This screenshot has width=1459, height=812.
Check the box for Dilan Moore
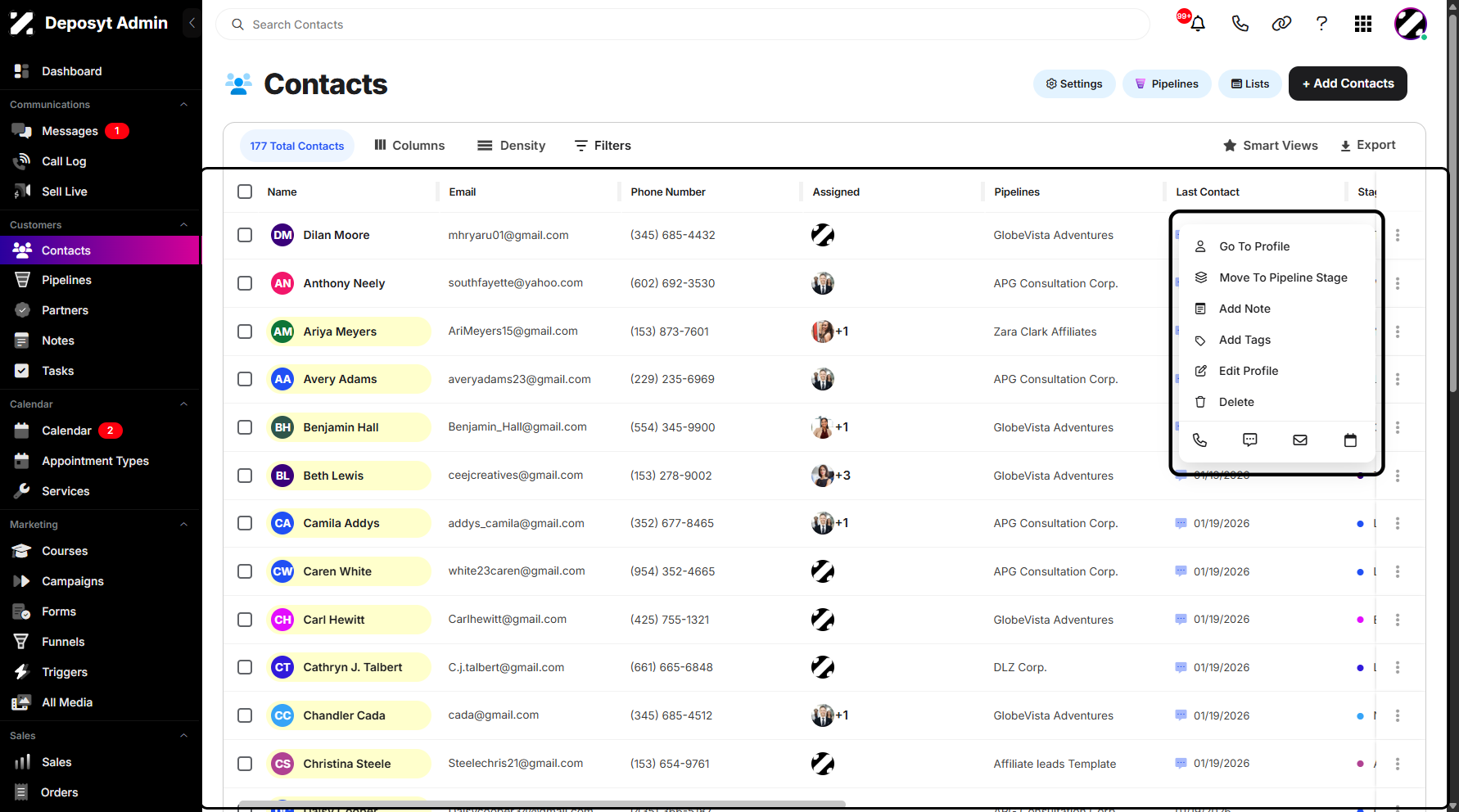(x=245, y=235)
